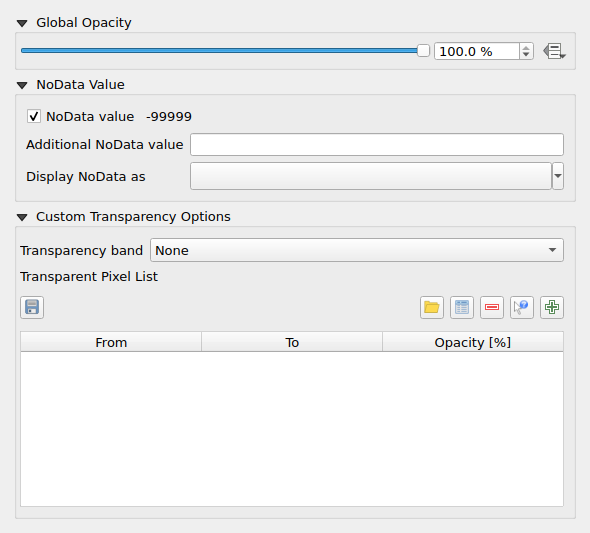
Task: Remove selected row with red minus icon
Action: click(492, 307)
